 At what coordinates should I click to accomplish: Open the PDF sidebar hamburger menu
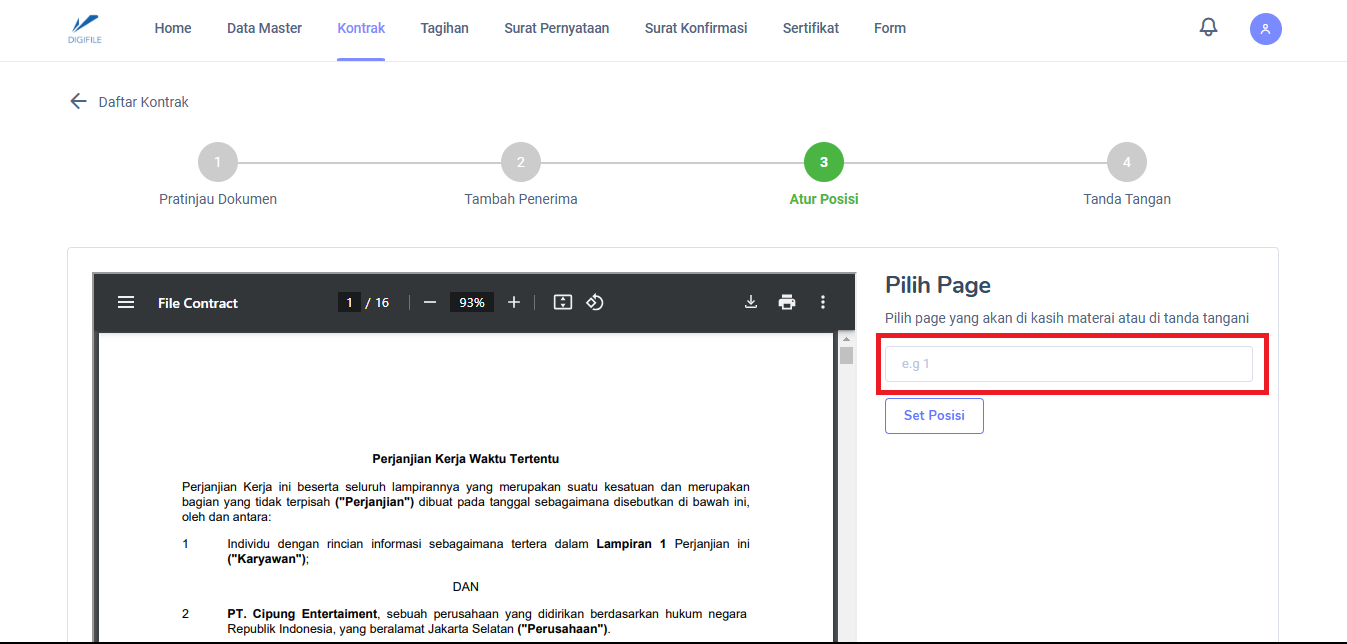(126, 302)
